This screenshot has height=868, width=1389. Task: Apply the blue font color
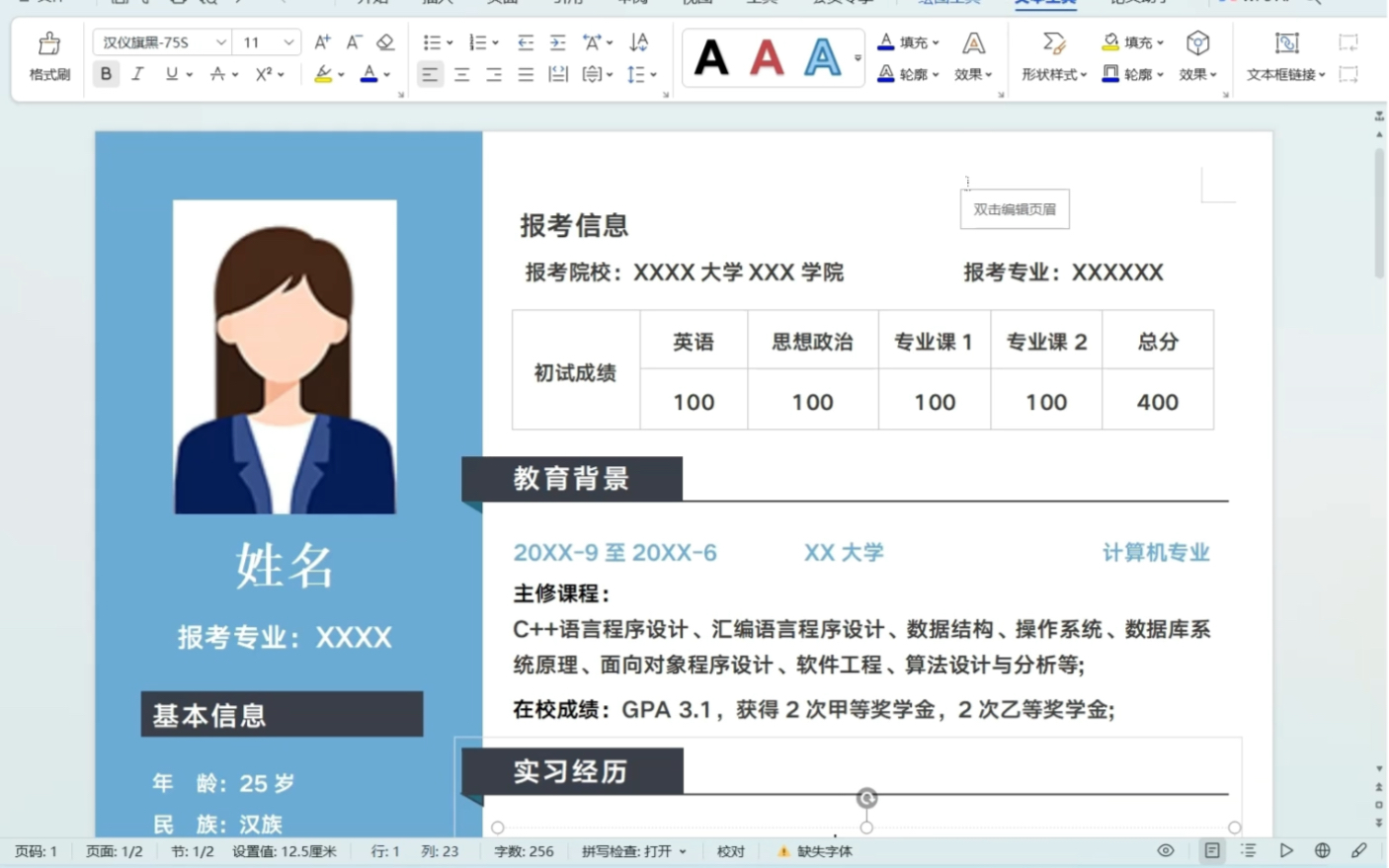point(368,74)
